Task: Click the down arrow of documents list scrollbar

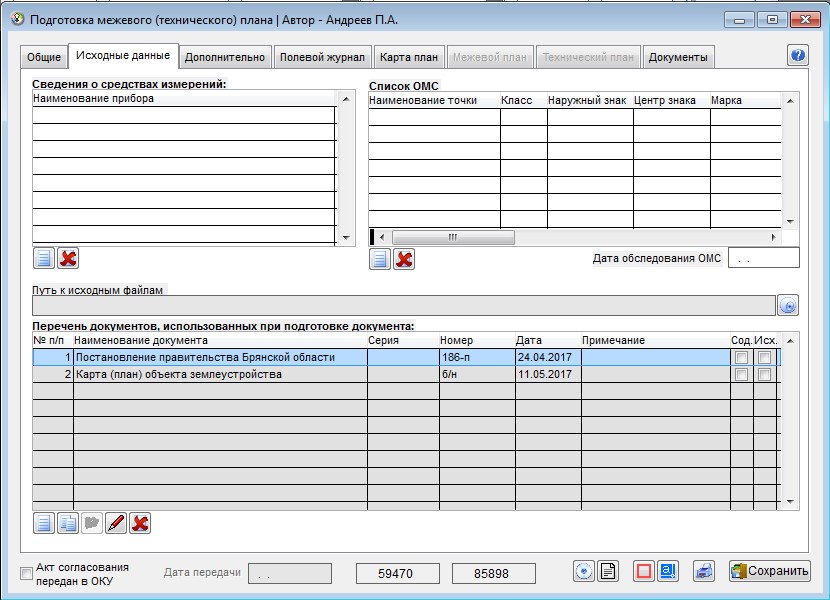Action: point(790,502)
